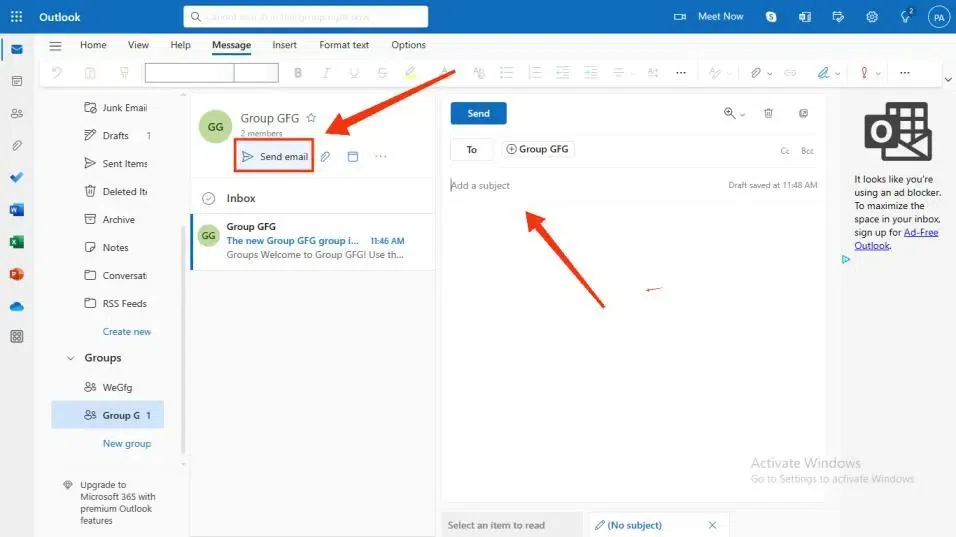Screen dimensions: 956x537
Task: Start a Meet Now call
Action: [708, 16]
